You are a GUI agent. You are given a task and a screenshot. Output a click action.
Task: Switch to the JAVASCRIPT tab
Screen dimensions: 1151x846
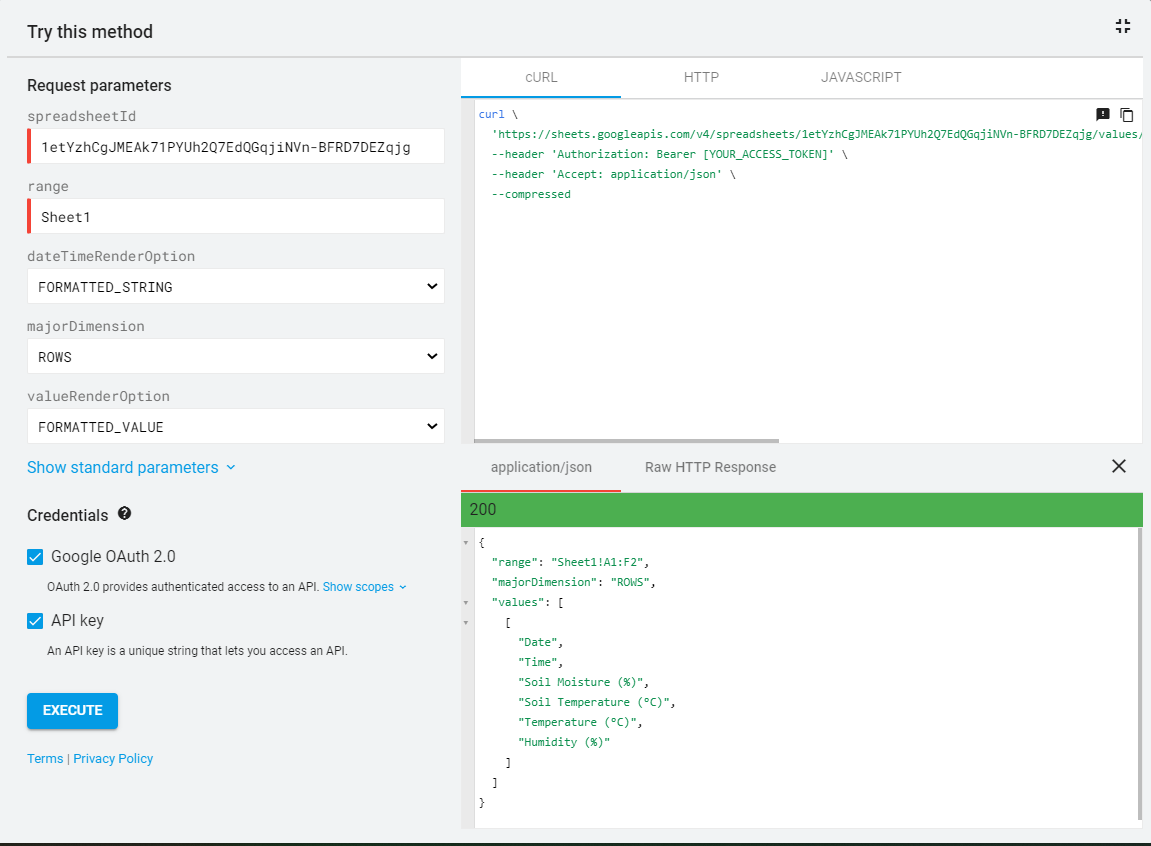point(861,78)
